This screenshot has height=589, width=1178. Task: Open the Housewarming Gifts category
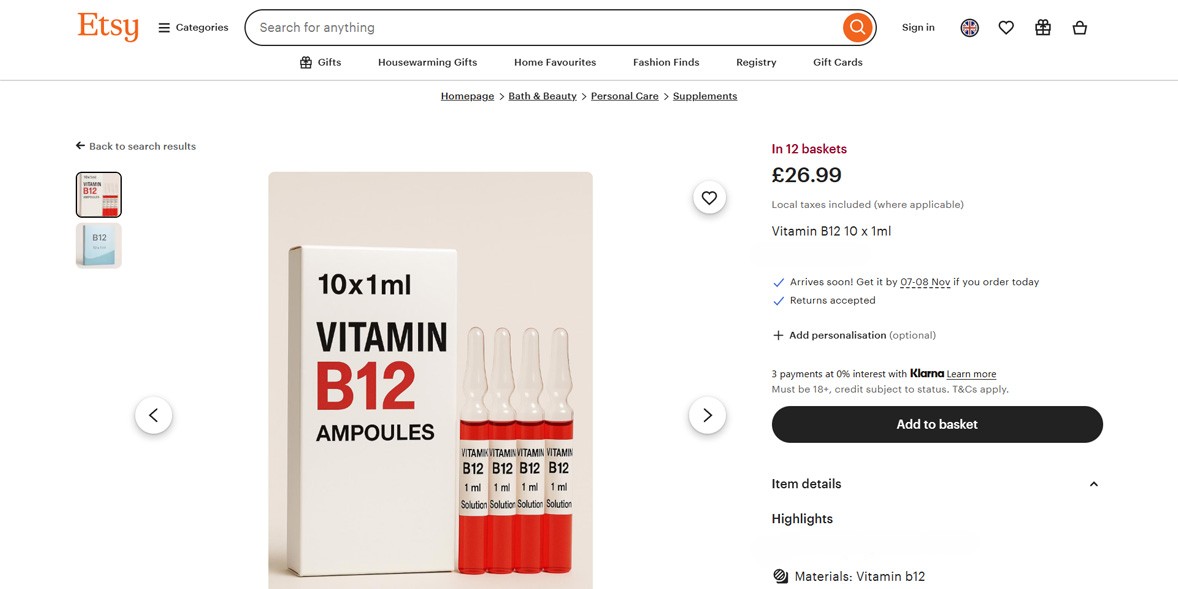[428, 62]
